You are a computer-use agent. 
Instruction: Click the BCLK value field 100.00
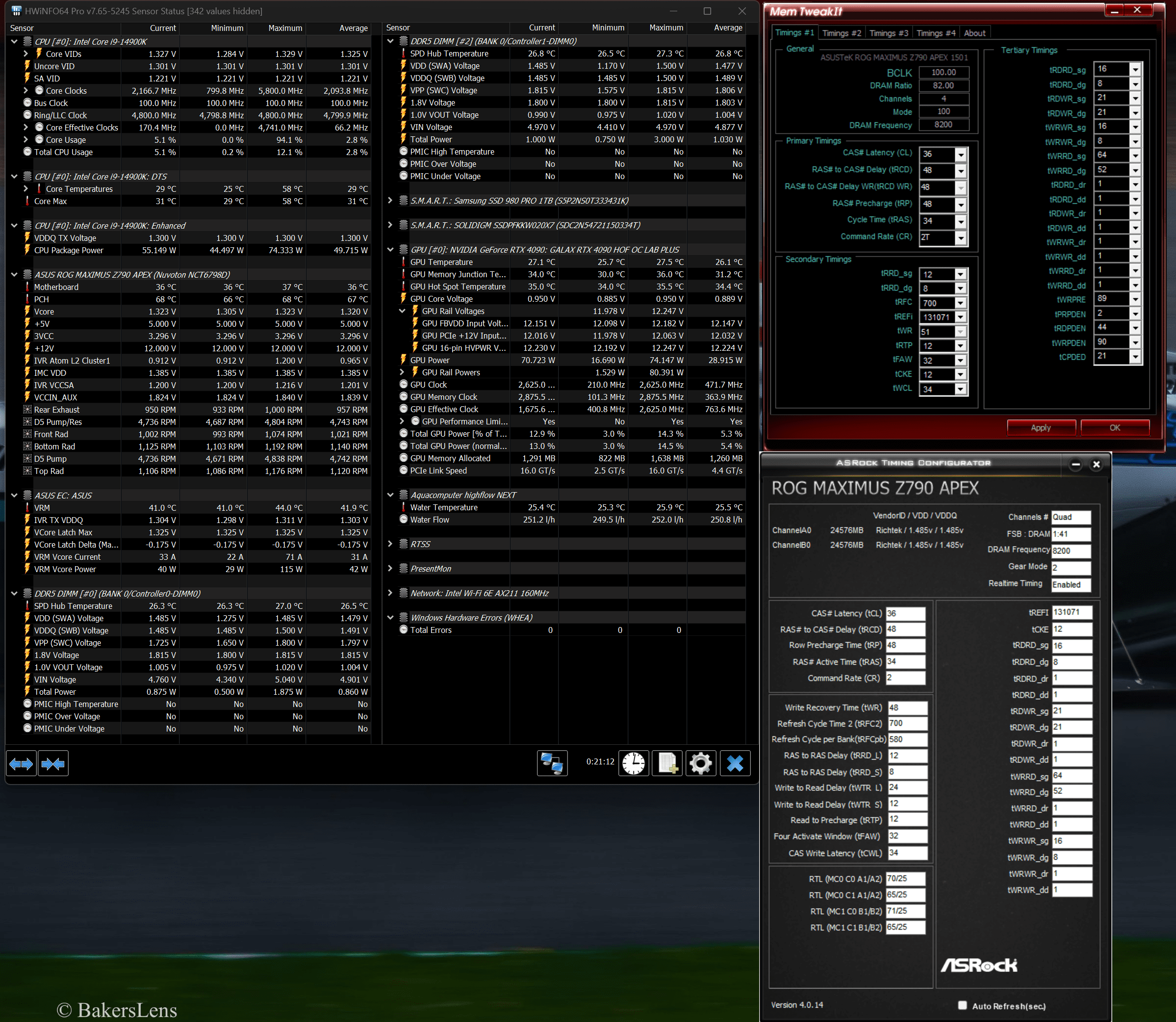click(x=944, y=73)
